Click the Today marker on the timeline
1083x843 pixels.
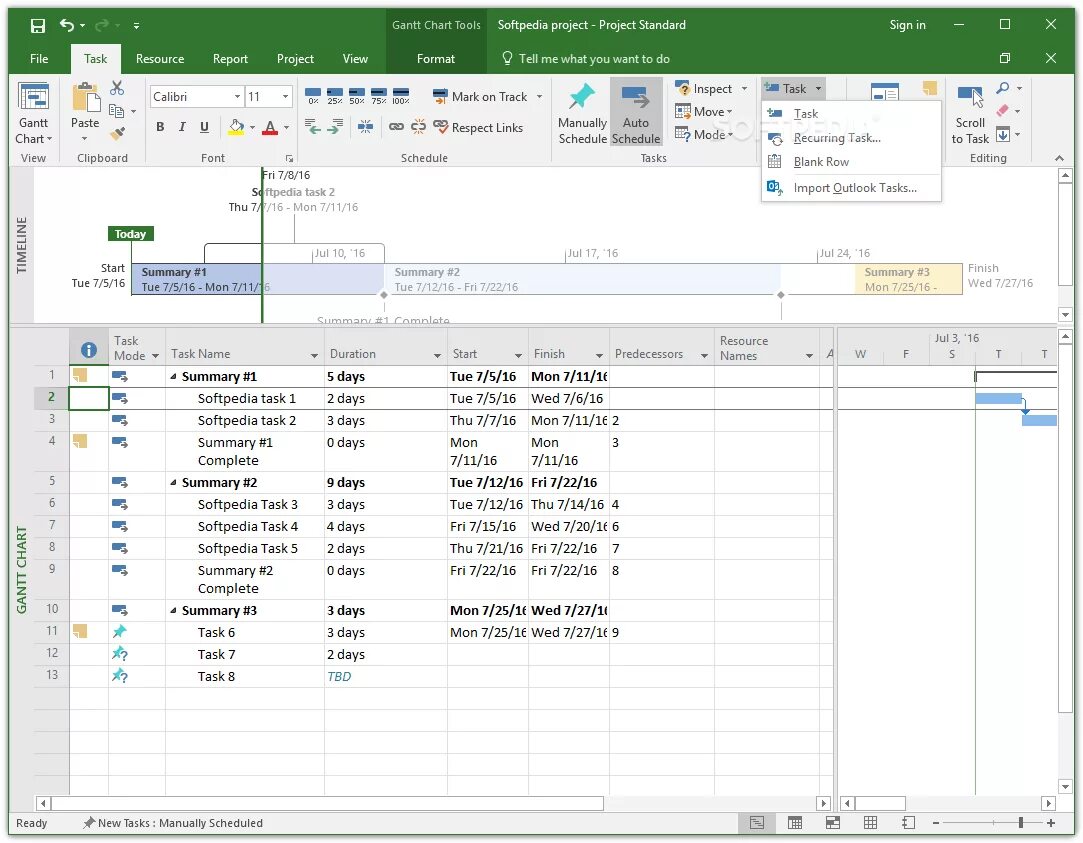click(x=131, y=234)
